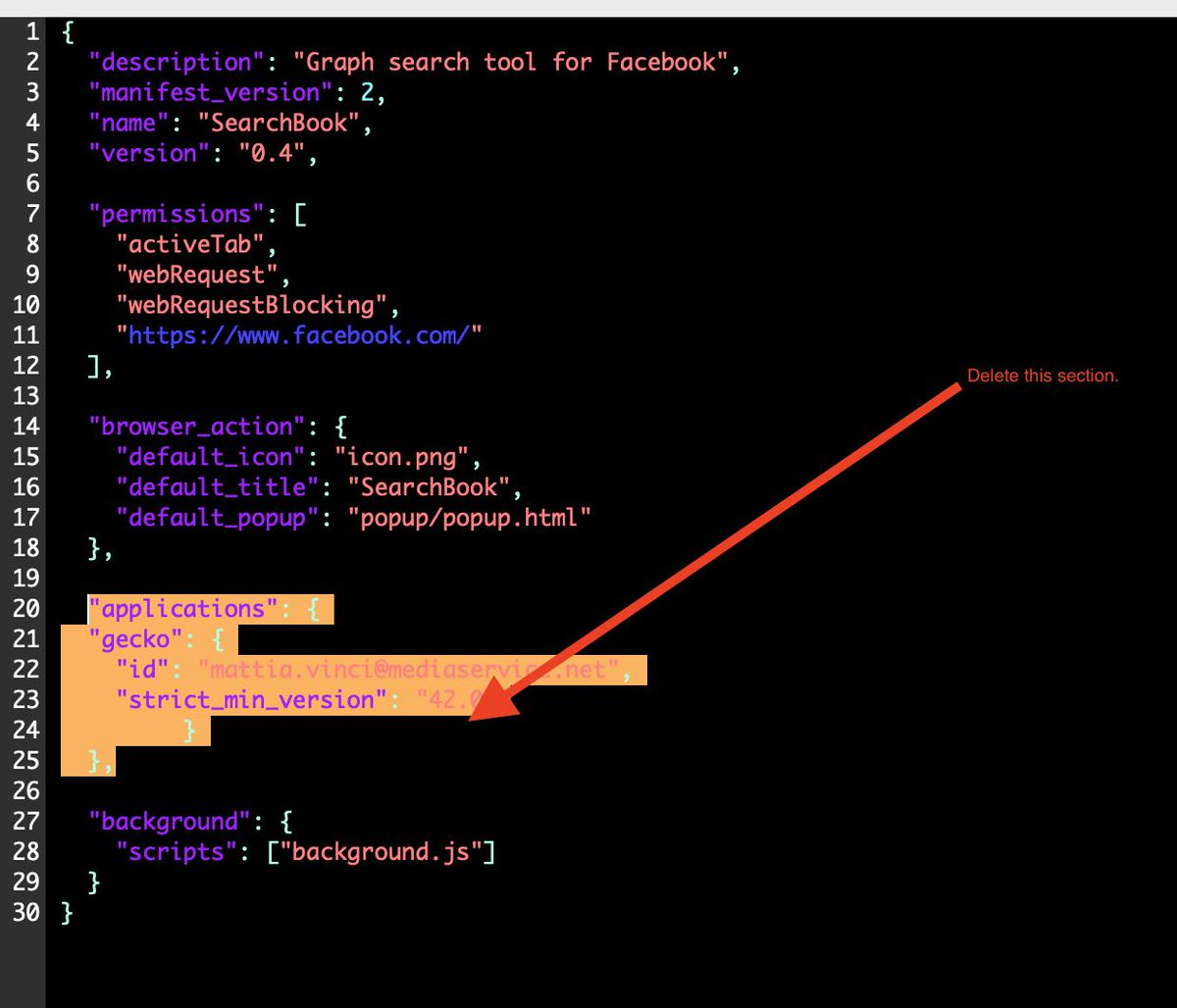Screen dimensions: 1177x1008
Task: Click the https://www.facebook.com/ URL string
Action: coord(299,335)
